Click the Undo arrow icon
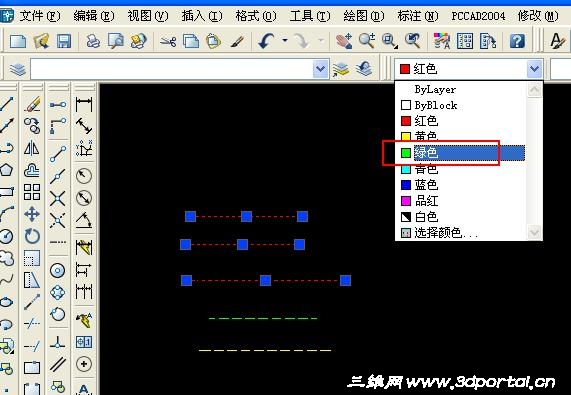 (x=267, y=41)
